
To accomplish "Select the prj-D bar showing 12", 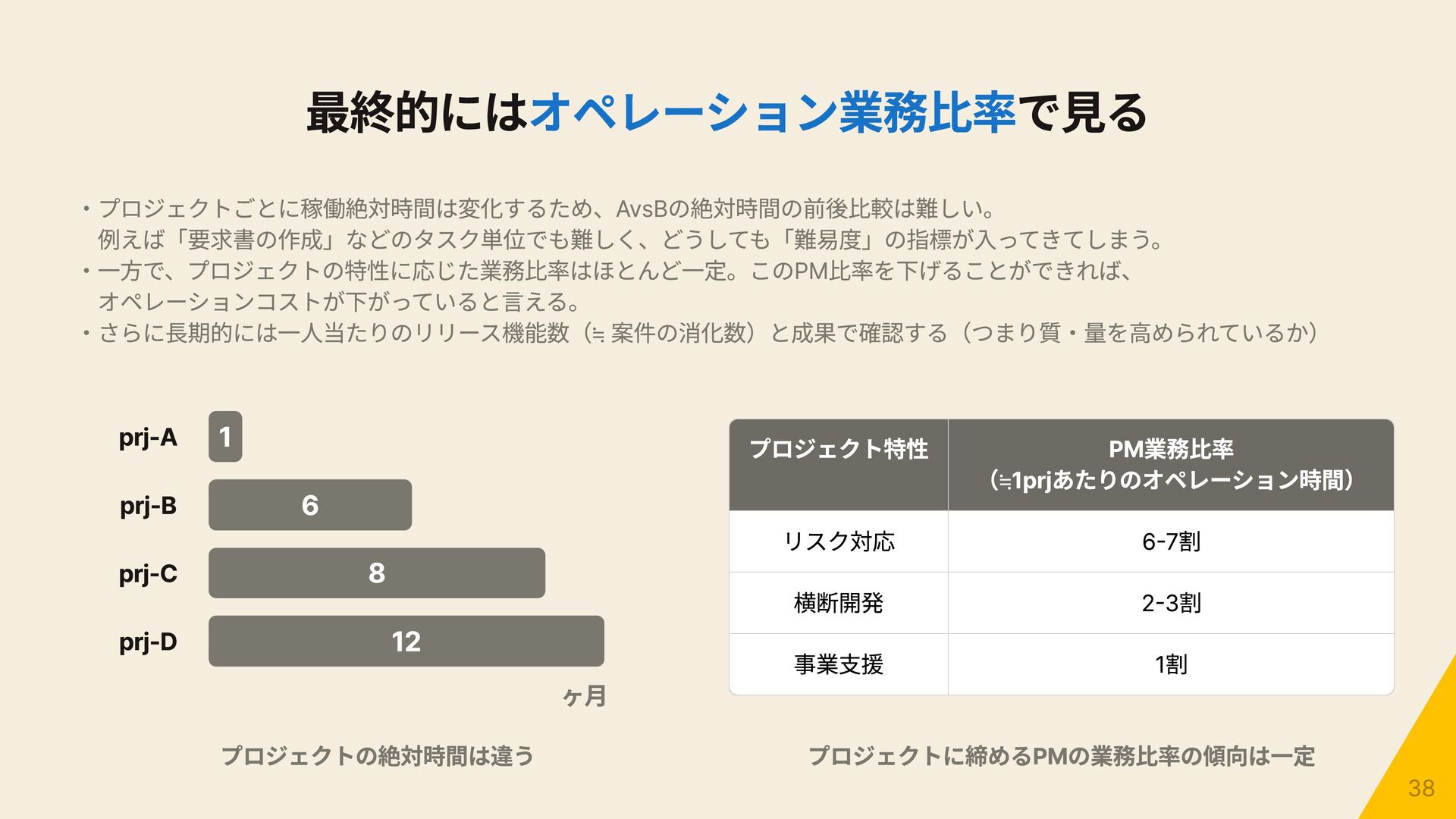I will (406, 642).
